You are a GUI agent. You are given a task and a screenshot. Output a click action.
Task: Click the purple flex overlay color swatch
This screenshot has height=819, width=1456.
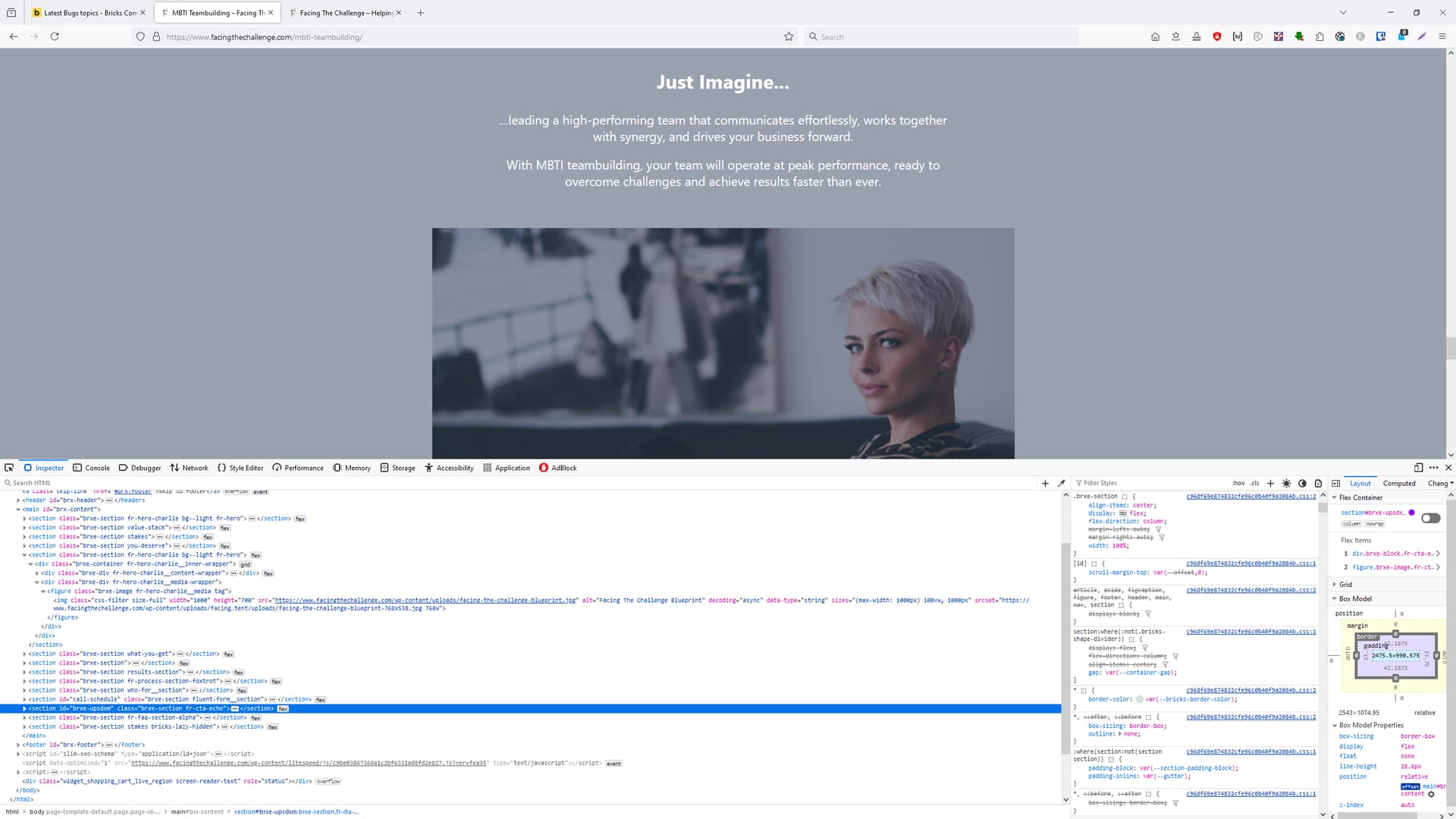pyautogui.click(x=1411, y=513)
